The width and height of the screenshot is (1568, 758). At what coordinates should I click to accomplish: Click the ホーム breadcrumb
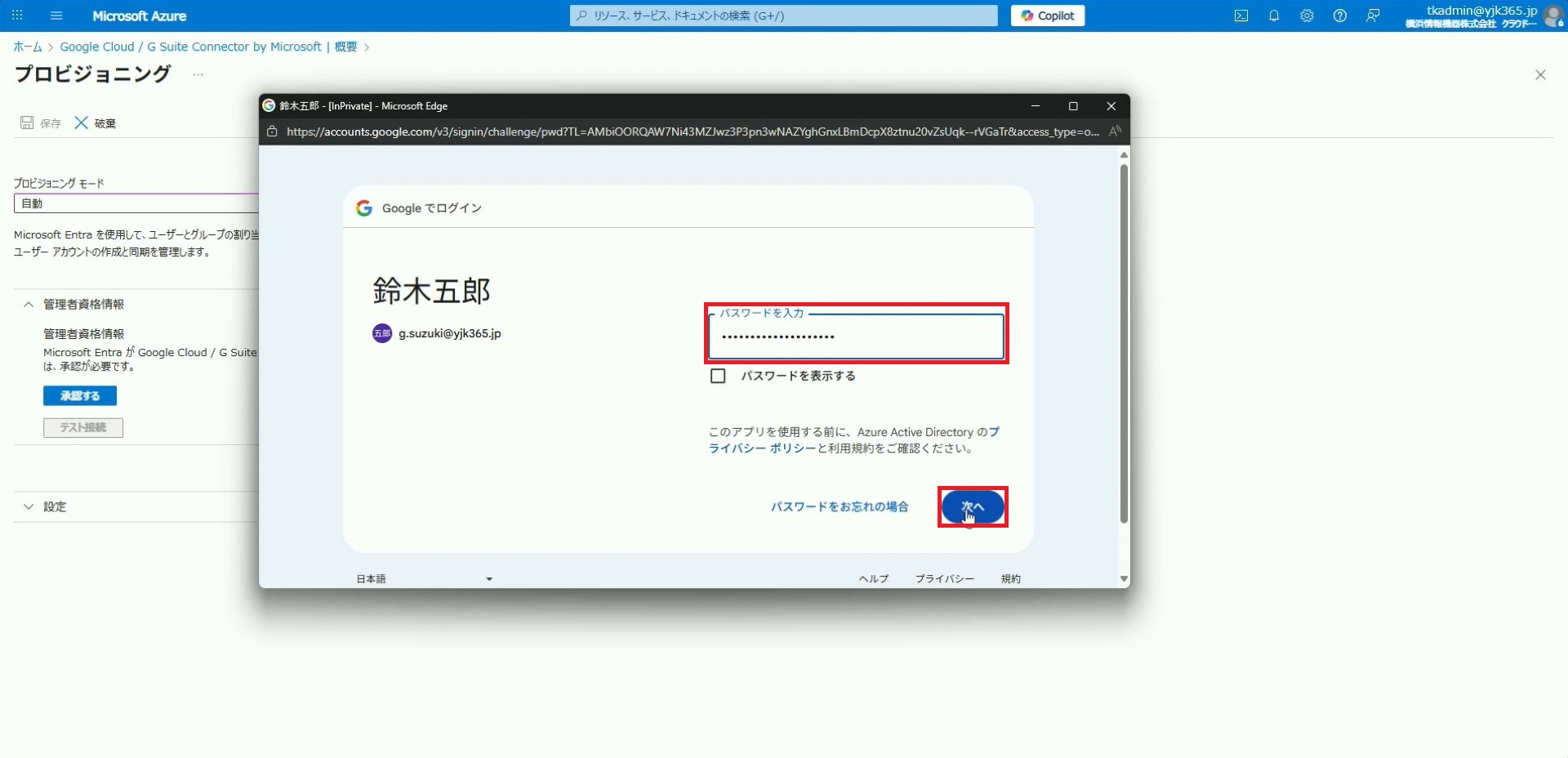[x=27, y=47]
